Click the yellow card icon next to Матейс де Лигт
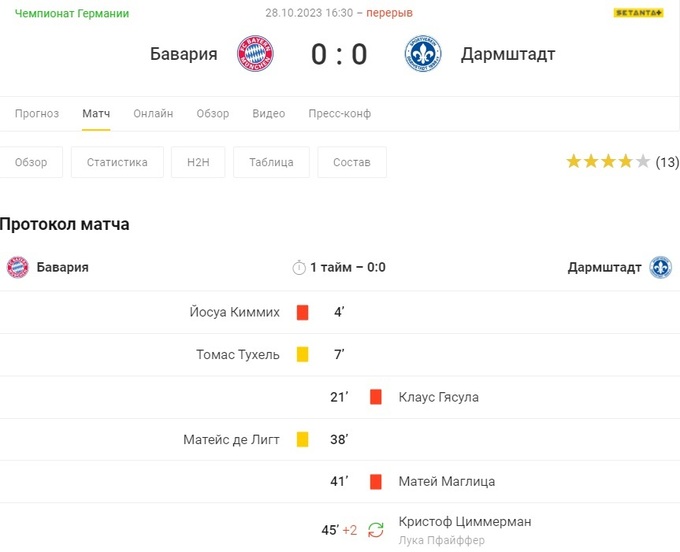Image resolution: width=680 pixels, height=552 pixels. click(302, 439)
